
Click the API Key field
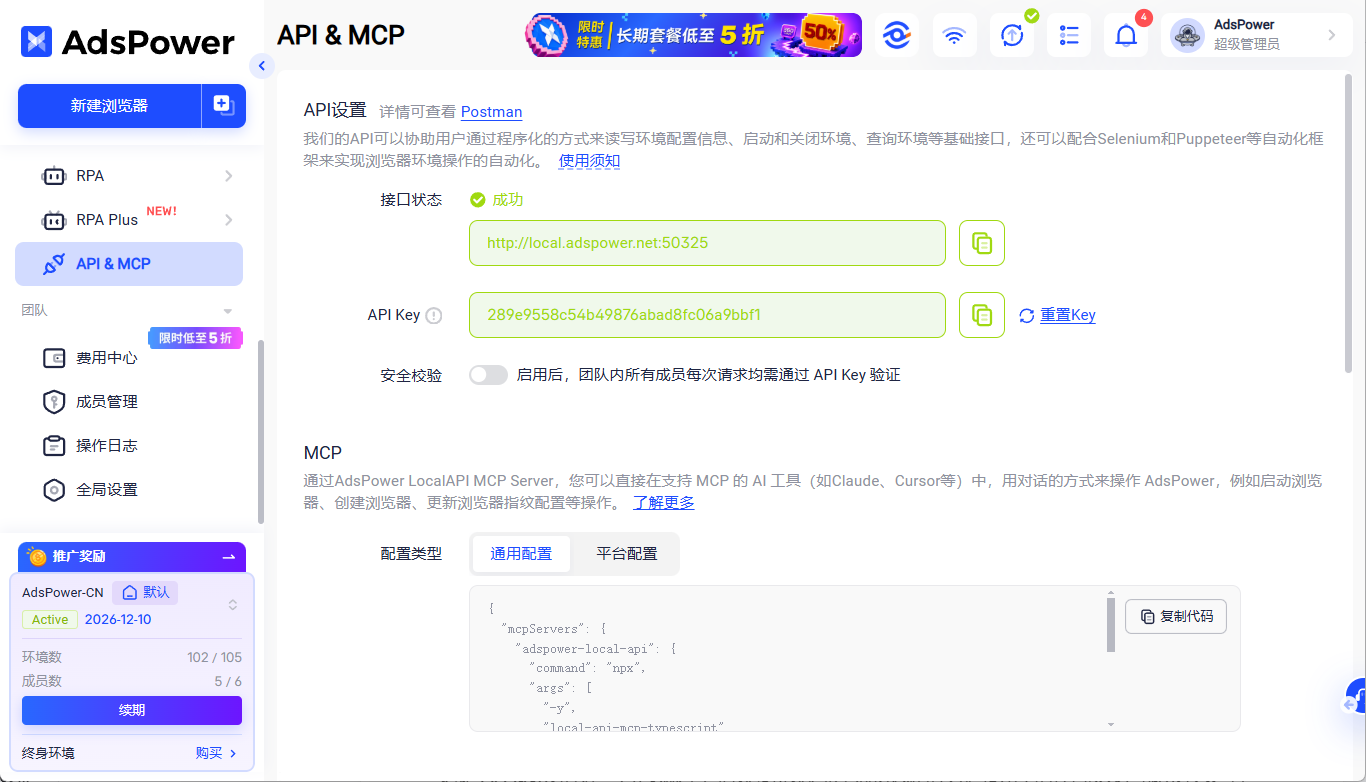point(707,315)
